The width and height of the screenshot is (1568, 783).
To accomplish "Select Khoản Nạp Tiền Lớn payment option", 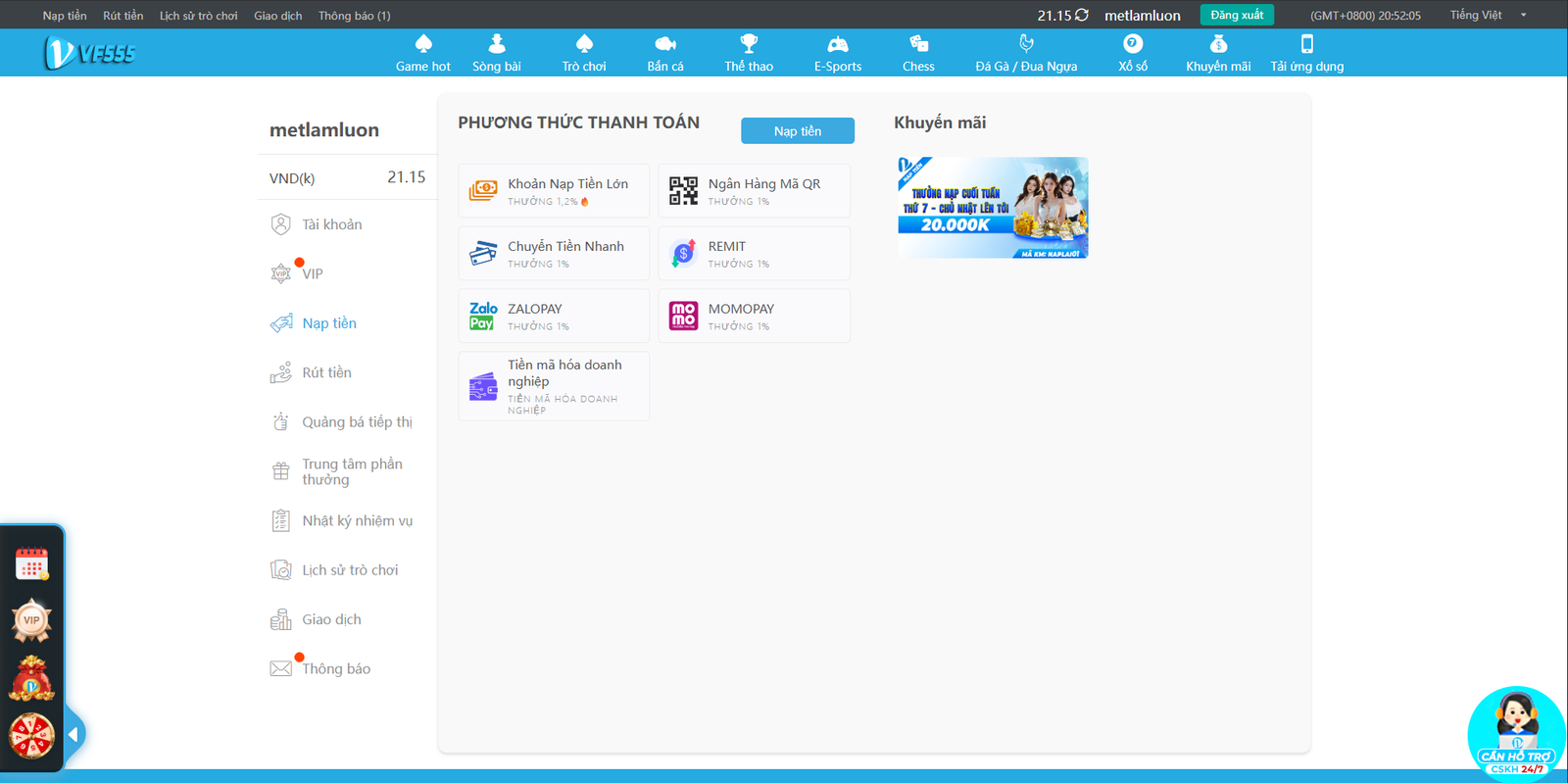I will (x=554, y=190).
